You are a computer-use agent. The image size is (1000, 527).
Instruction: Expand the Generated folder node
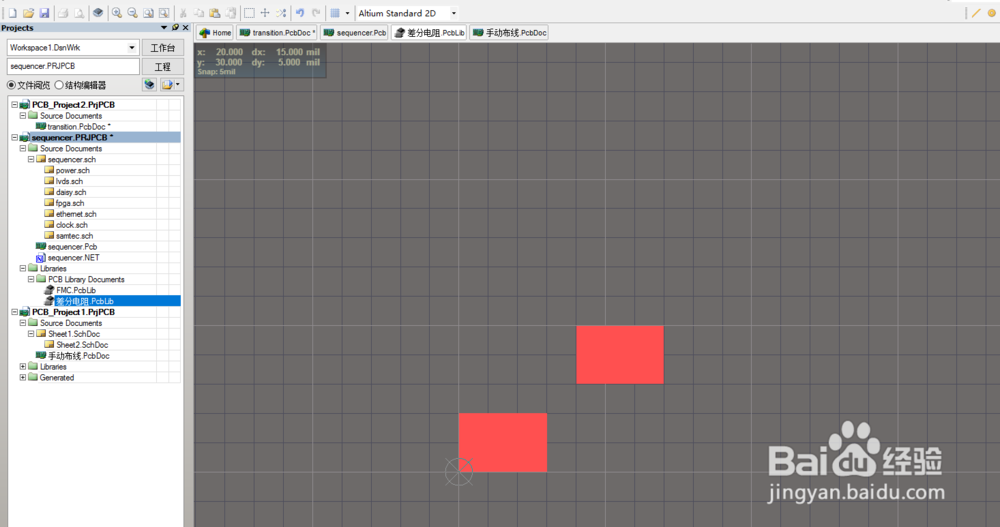coord(22,378)
